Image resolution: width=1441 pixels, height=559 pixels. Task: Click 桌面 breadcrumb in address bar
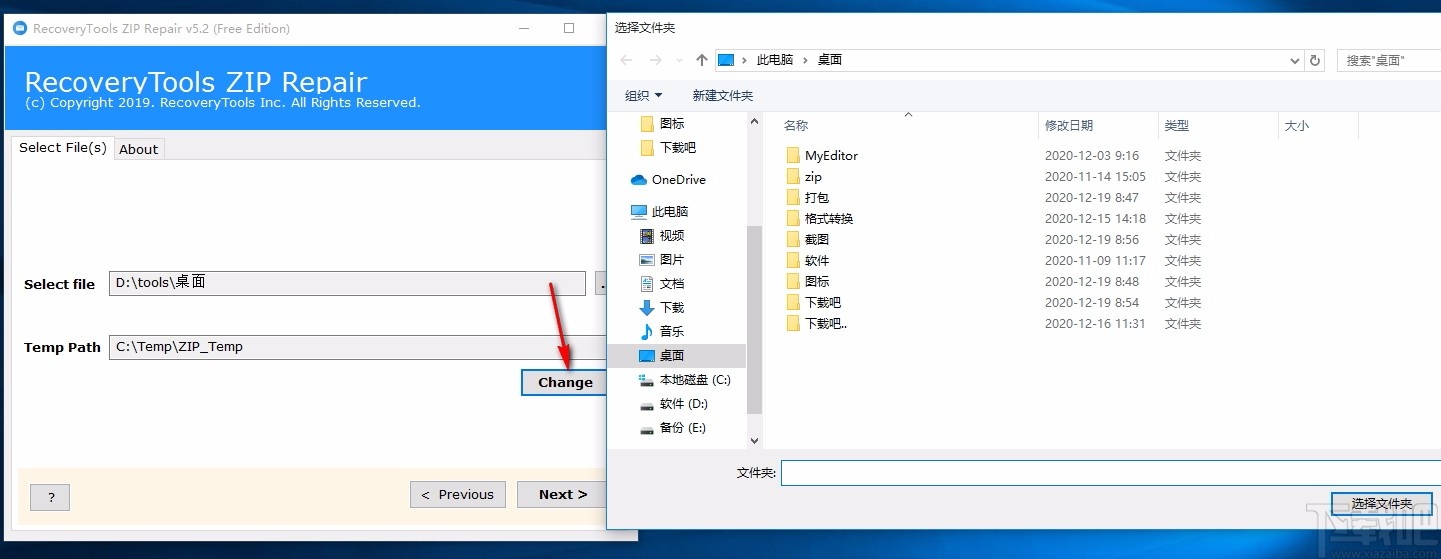pyautogui.click(x=830, y=60)
